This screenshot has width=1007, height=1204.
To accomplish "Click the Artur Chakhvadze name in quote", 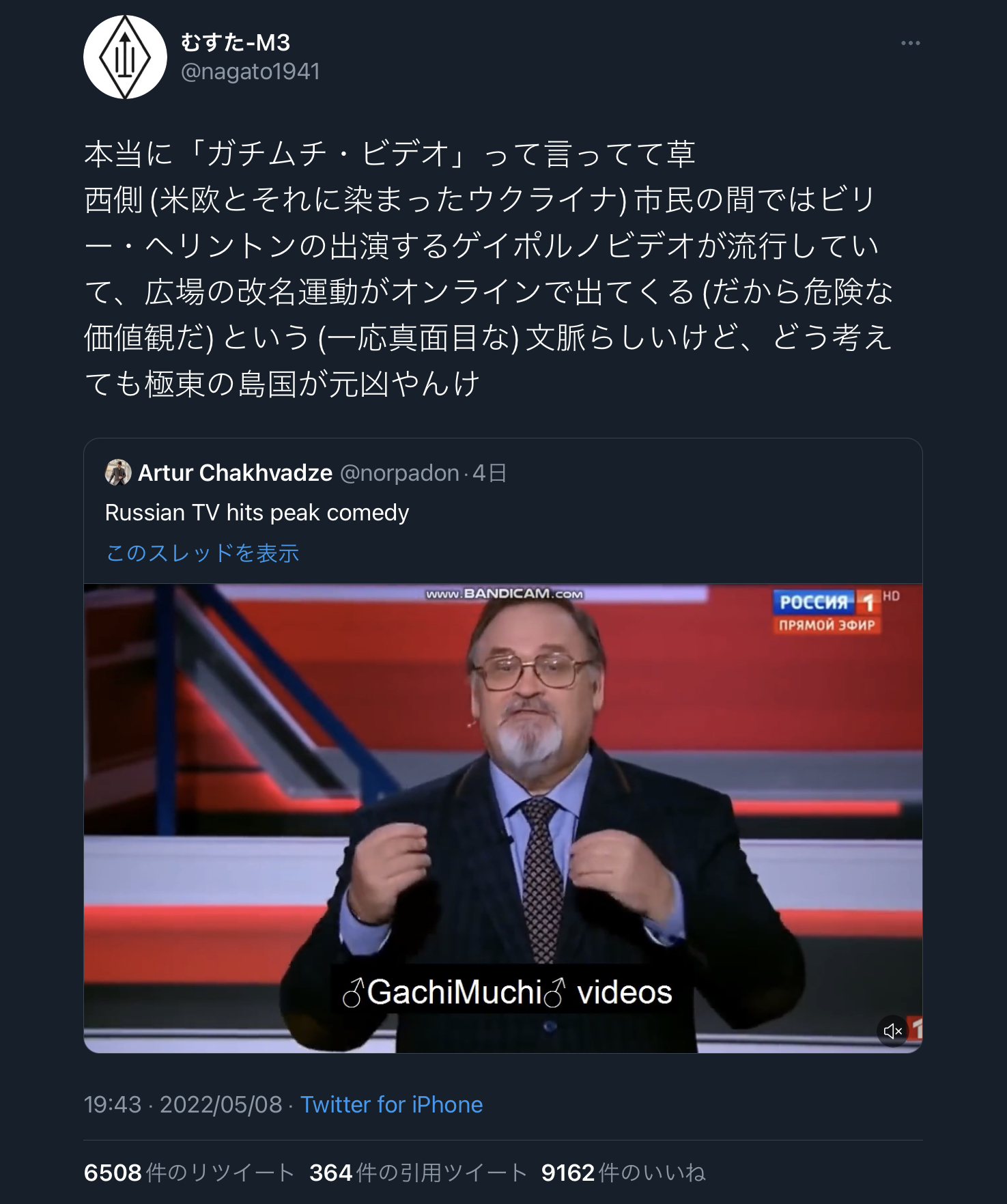I will pos(235,473).
